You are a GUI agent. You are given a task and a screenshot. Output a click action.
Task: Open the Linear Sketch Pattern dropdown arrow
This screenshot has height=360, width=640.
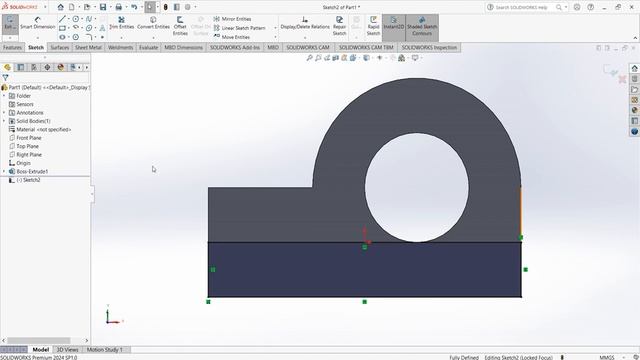tap(275, 28)
